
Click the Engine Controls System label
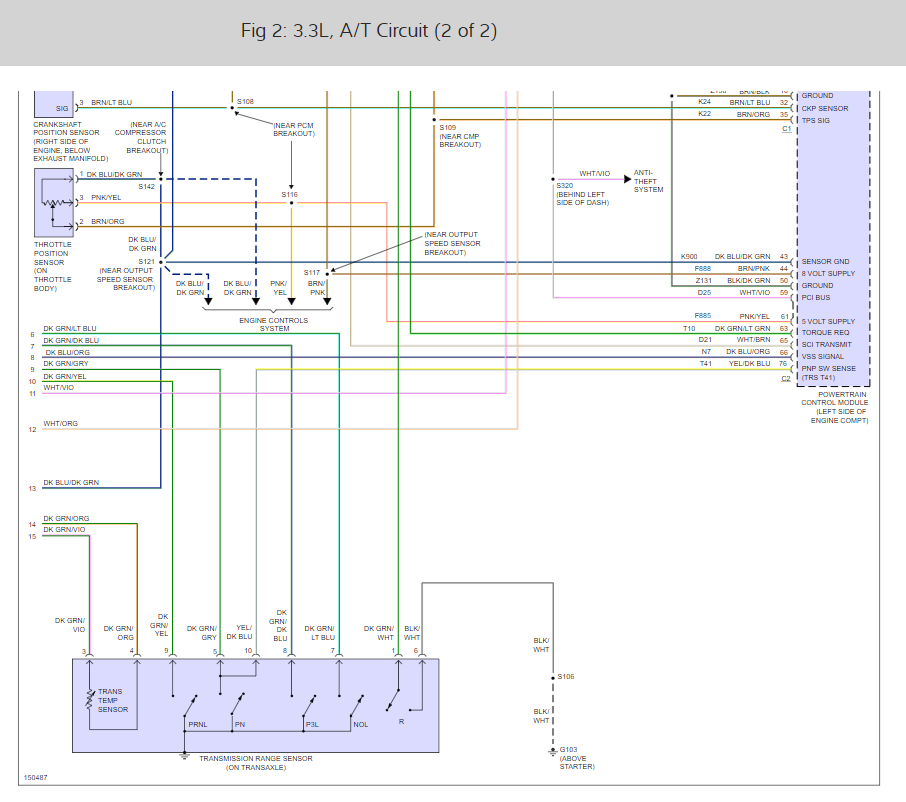pos(274,324)
